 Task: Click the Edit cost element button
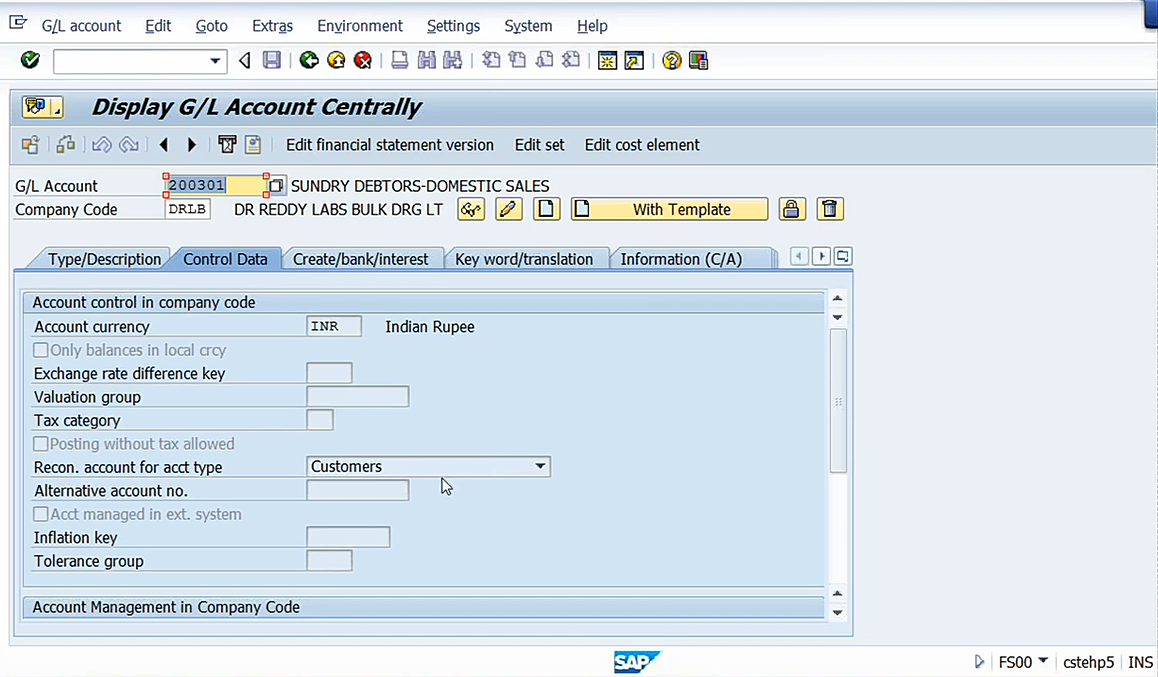(x=642, y=145)
